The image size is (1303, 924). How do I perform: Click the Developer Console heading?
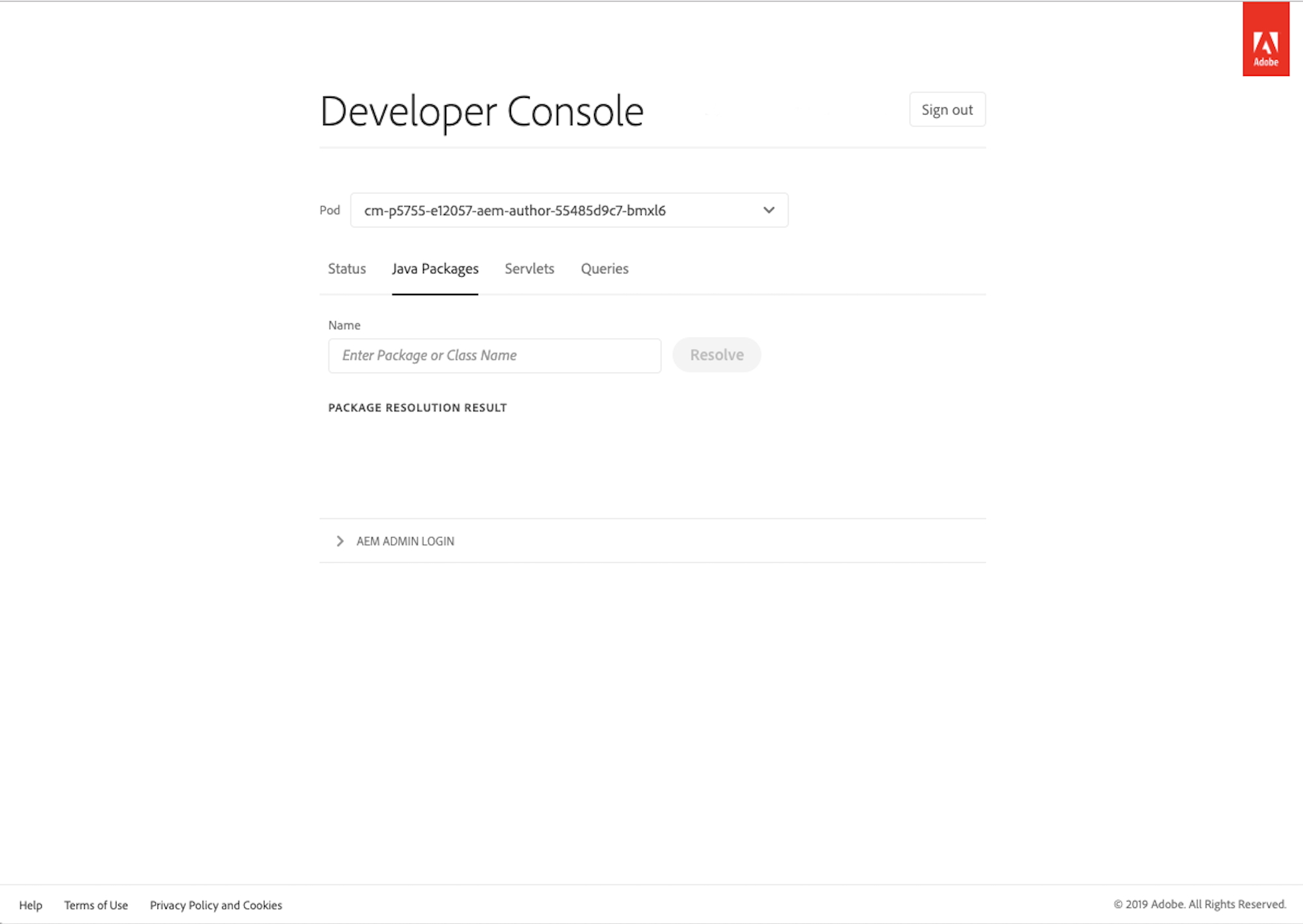point(481,111)
